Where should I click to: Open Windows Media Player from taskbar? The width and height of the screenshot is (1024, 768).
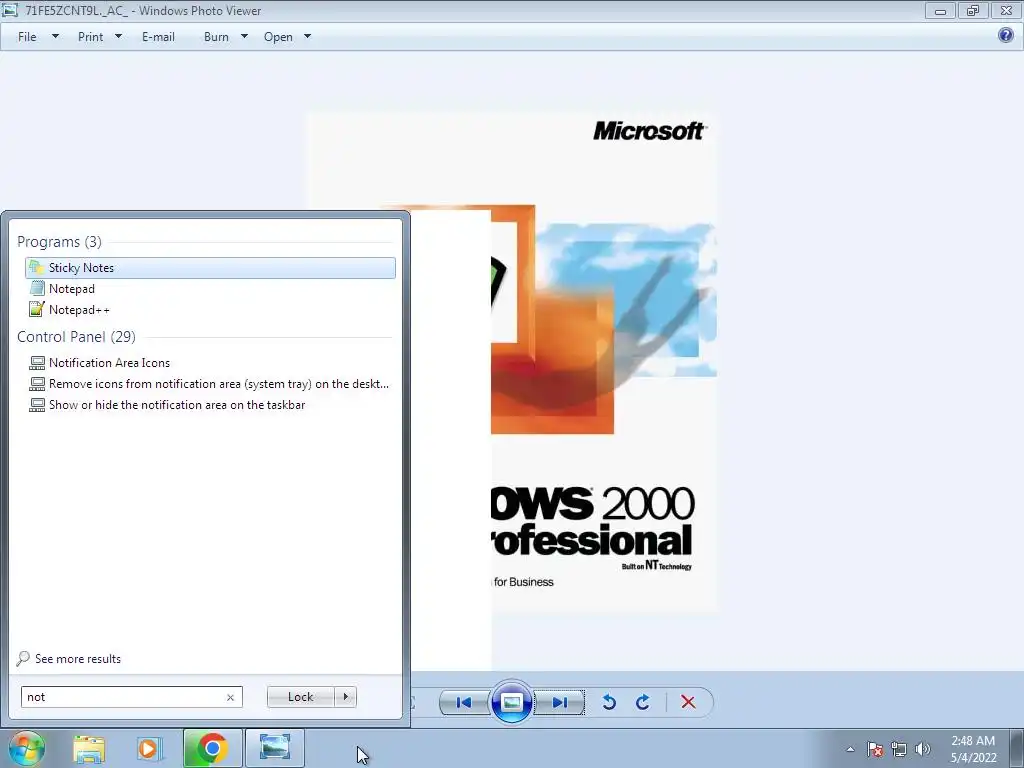pyautogui.click(x=149, y=749)
